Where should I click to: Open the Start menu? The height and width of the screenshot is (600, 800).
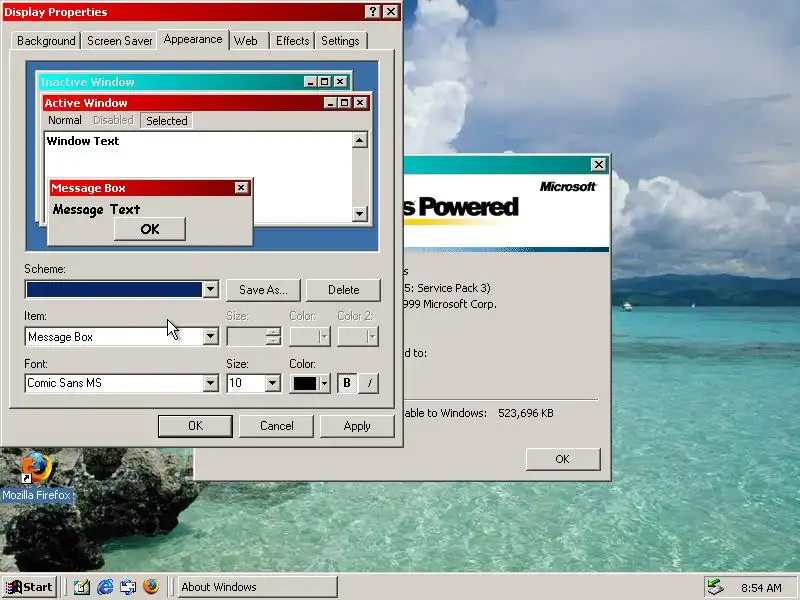pos(29,587)
